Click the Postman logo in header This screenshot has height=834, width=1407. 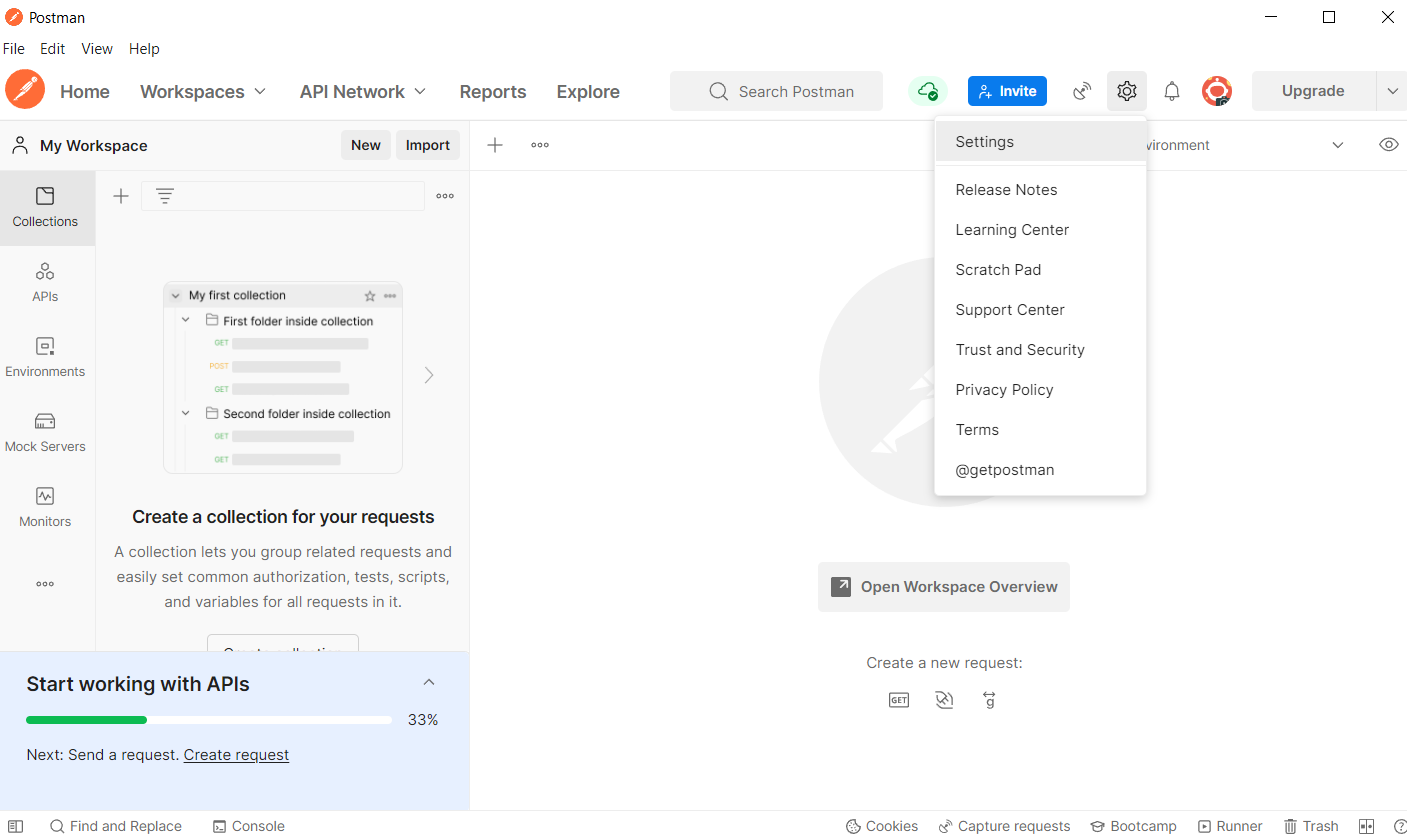[x=24, y=90]
